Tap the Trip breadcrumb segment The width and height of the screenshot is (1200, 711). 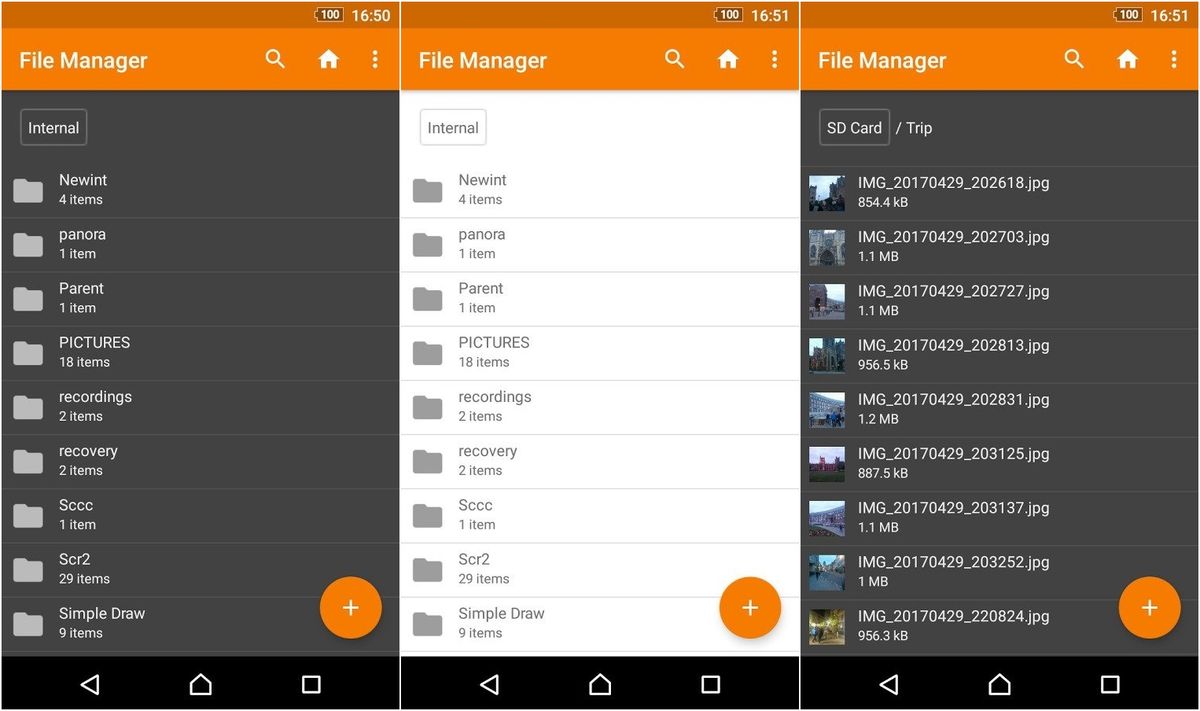(919, 128)
